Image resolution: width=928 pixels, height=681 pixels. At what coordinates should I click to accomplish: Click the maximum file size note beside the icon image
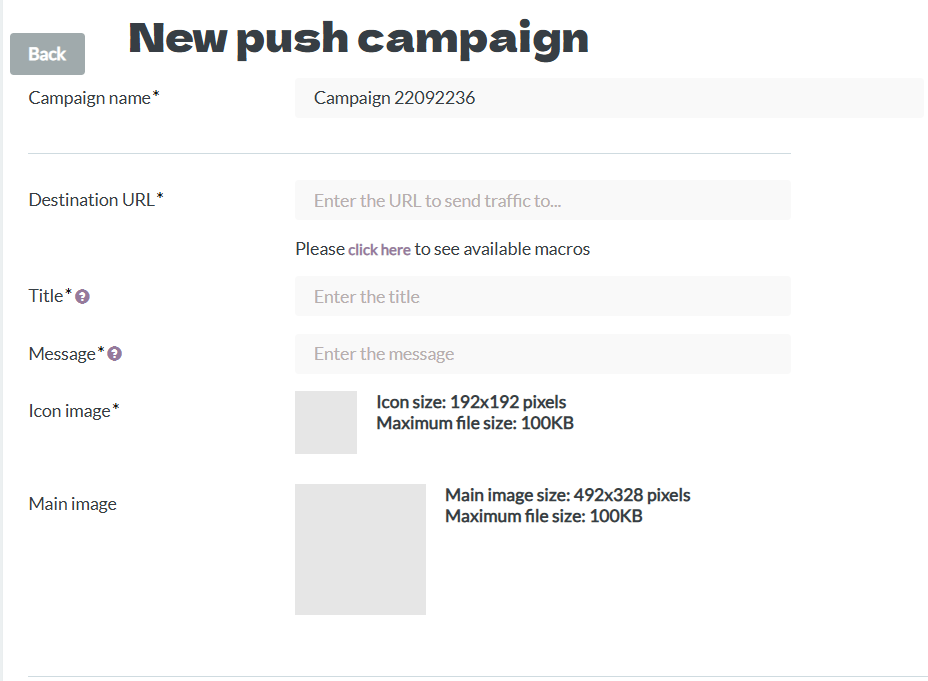point(475,424)
